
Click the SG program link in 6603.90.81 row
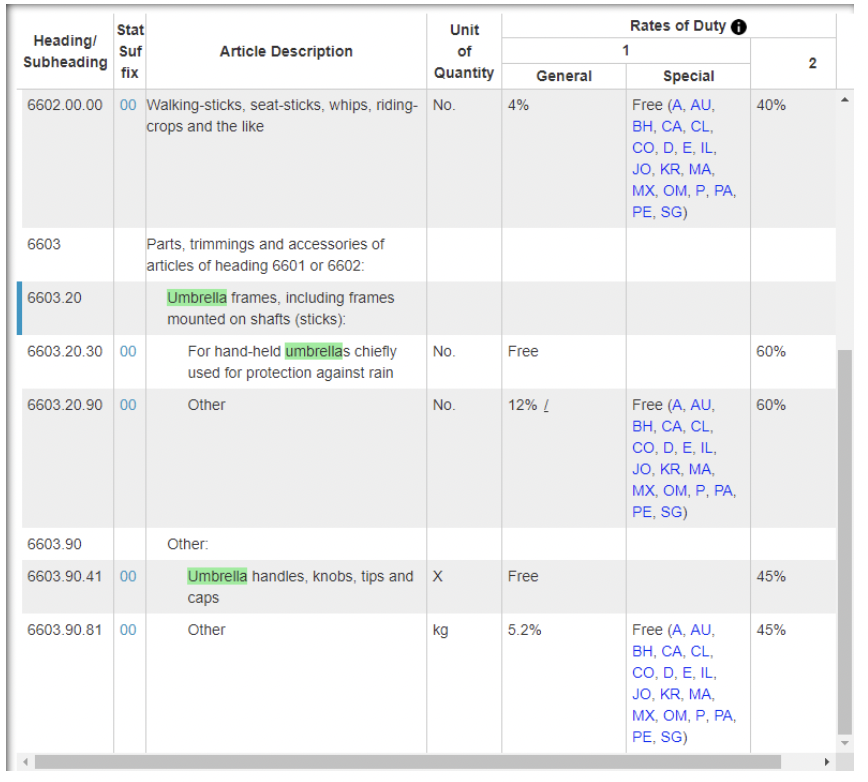[x=671, y=737]
